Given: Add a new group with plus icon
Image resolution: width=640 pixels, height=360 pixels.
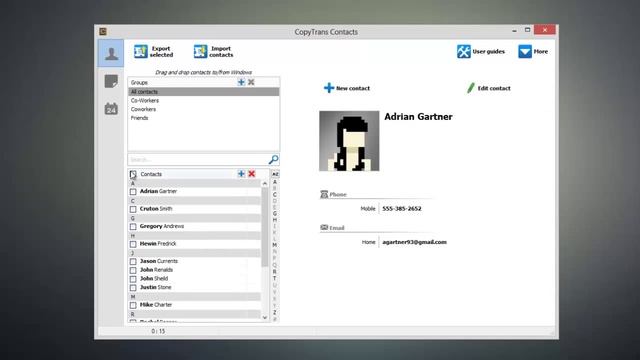Looking at the screenshot, I should click(x=241, y=82).
